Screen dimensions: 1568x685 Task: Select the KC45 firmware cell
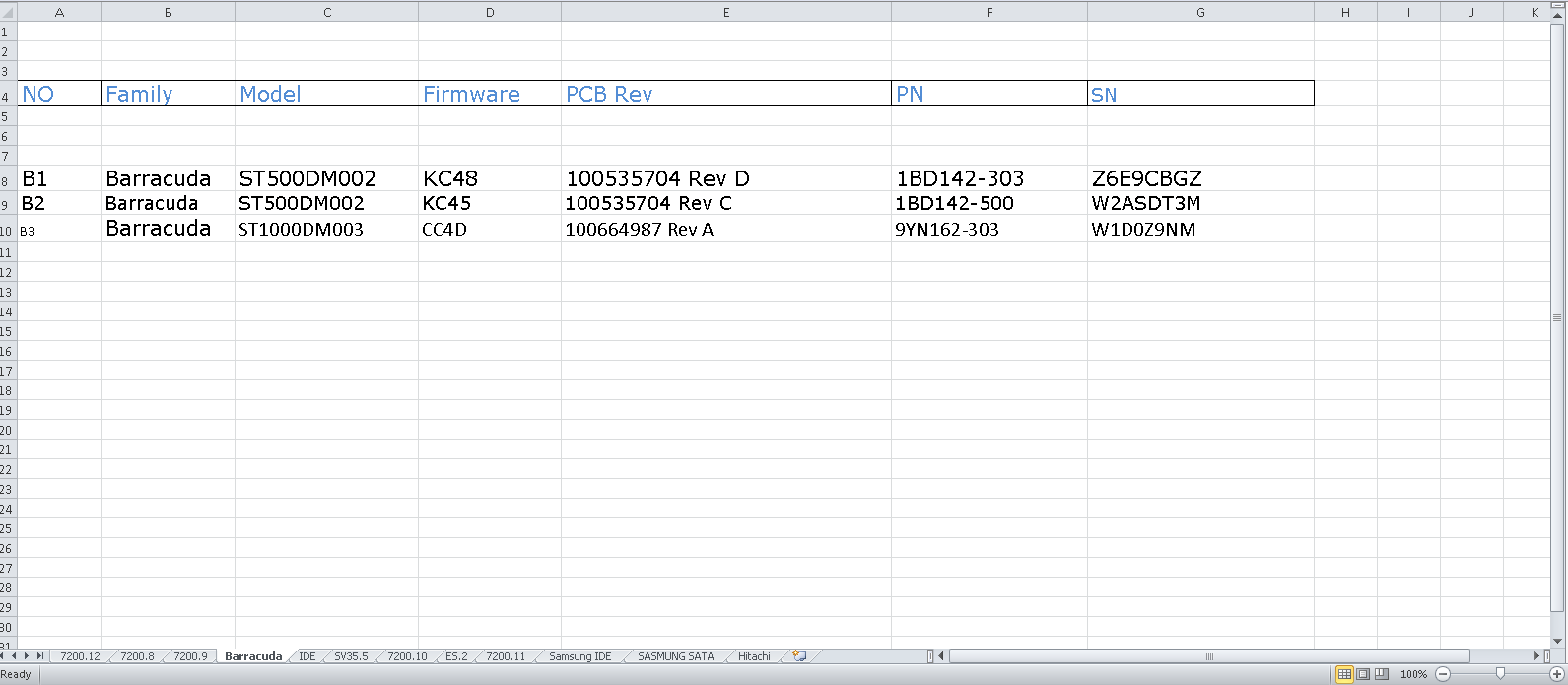490,203
